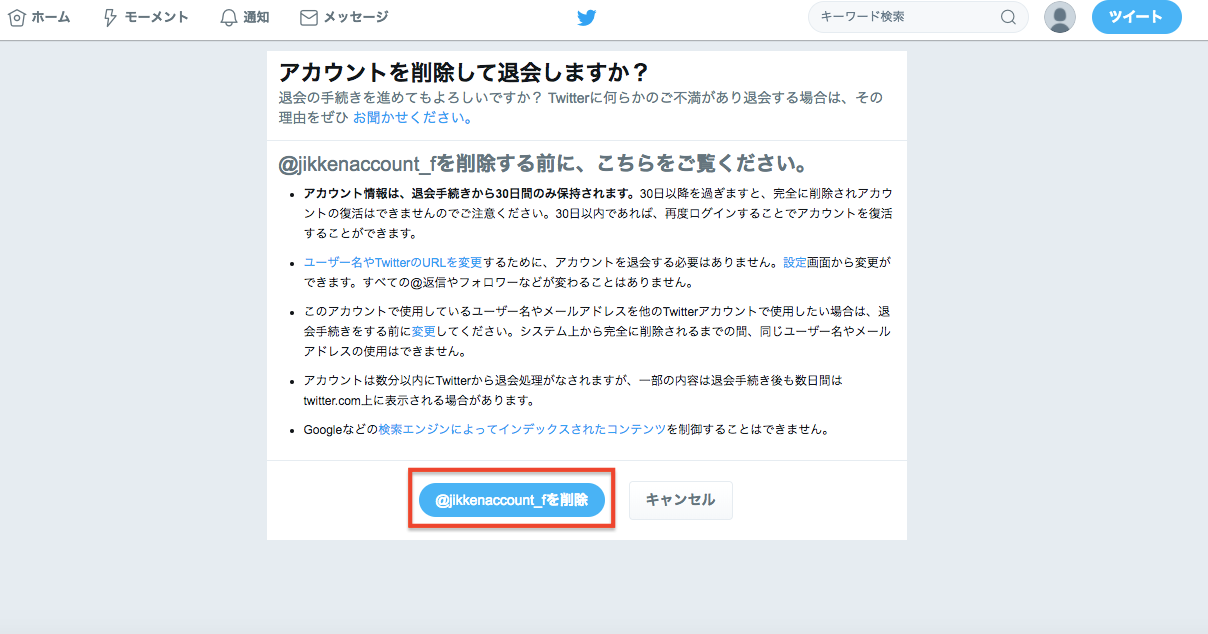Image resolution: width=1208 pixels, height=634 pixels.
Task: Click the envelope messages icon
Action: point(309,17)
